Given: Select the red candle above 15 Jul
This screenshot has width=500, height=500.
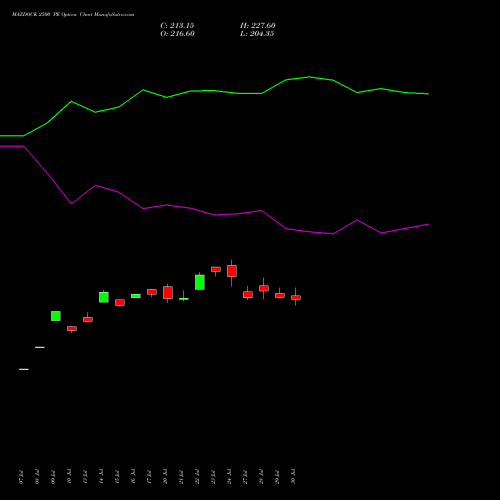Looking at the screenshot, I should pos(120,302).
